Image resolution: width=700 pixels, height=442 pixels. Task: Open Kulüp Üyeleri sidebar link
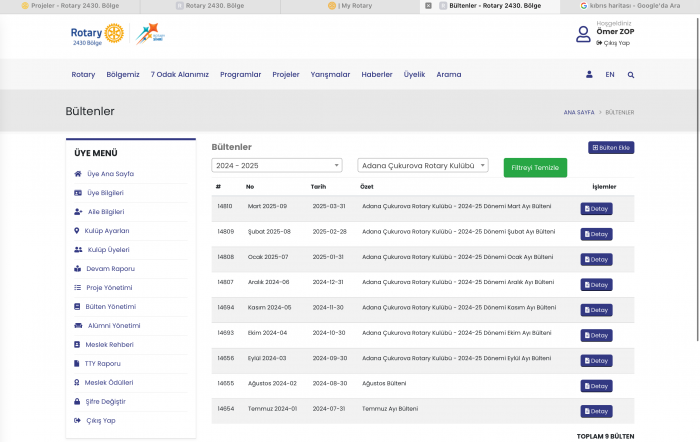coord(108,250)
